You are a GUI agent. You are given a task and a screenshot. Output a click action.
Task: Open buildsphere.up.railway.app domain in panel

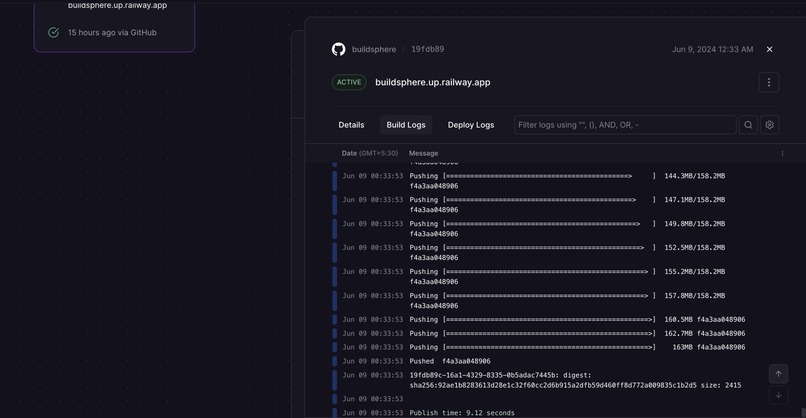(433, 82)
